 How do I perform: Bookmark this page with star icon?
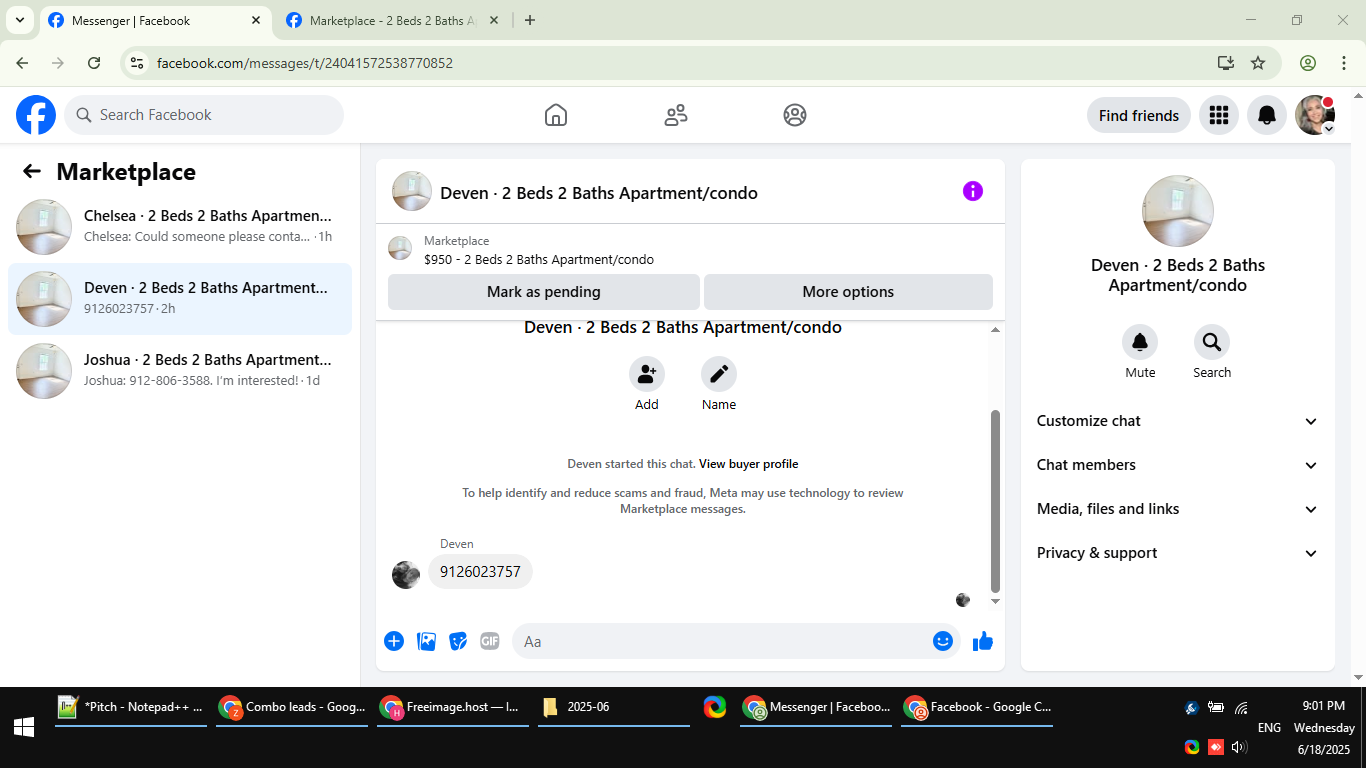tap(1258, 63)
